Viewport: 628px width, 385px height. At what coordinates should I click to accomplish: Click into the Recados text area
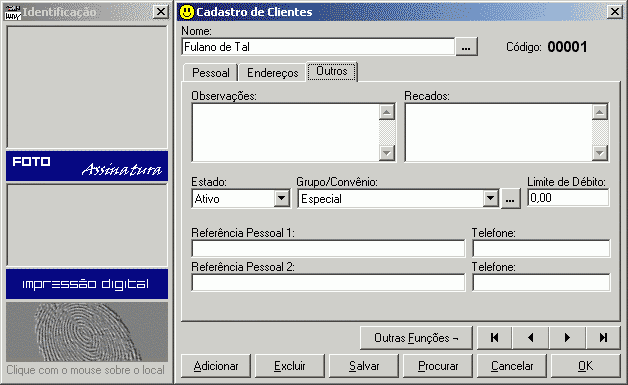(499, 133)
